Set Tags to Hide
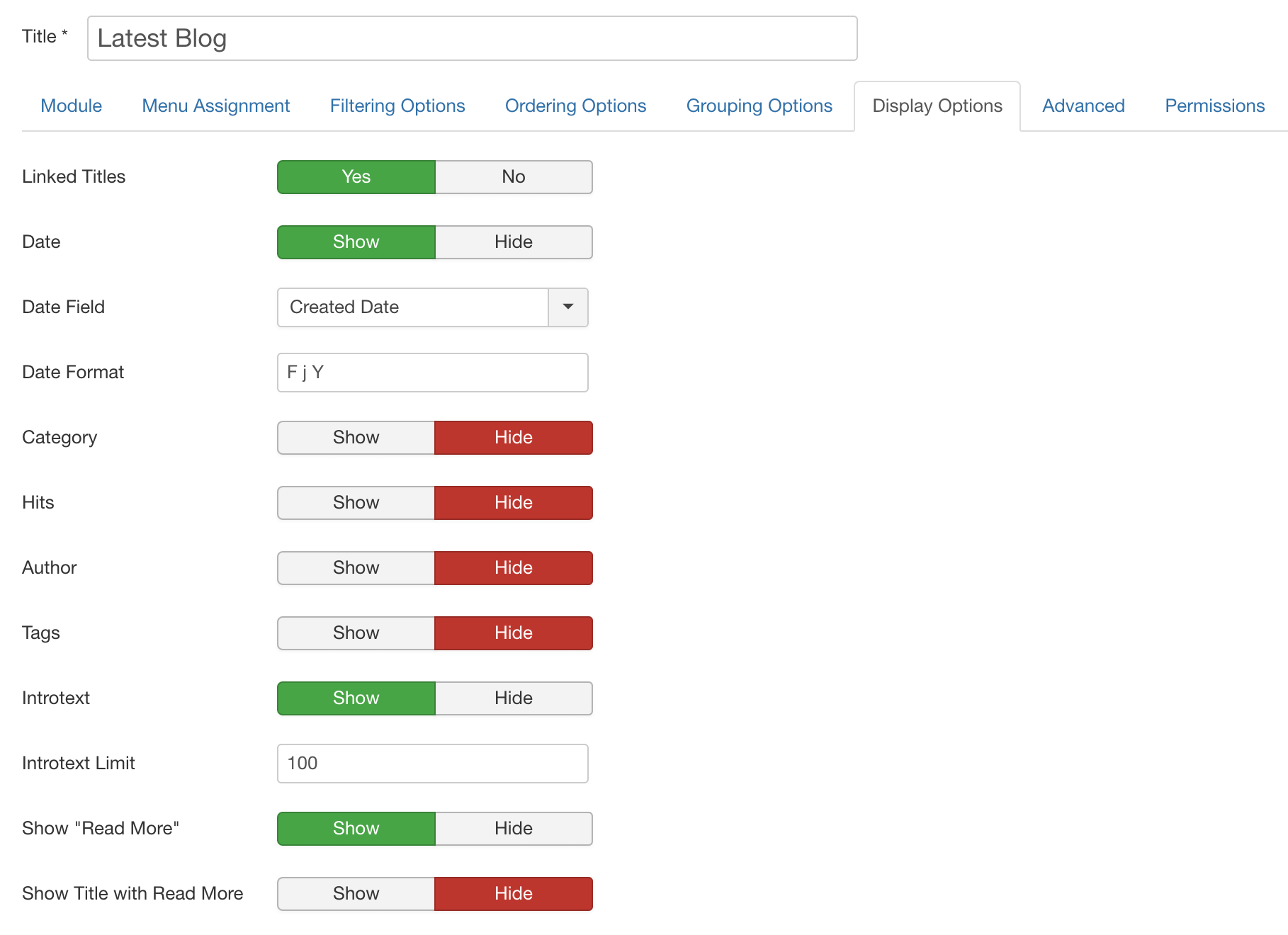The width and height of the screenshot is (1288, 935). pyautogui.click(x=514, y=633)
